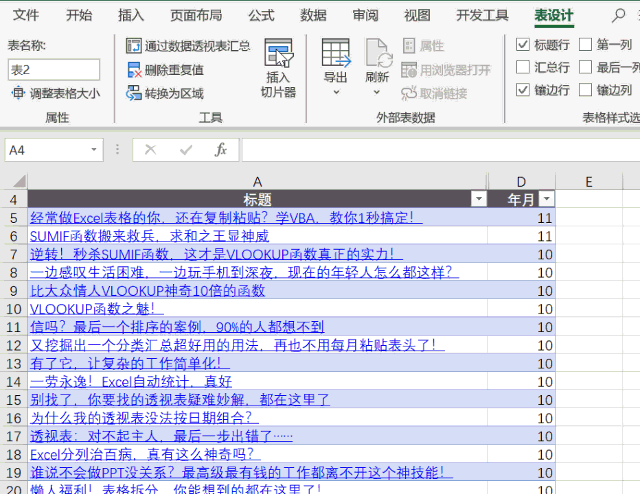
Task: Open the 年月 column filter dropdown
Action: 547,199
